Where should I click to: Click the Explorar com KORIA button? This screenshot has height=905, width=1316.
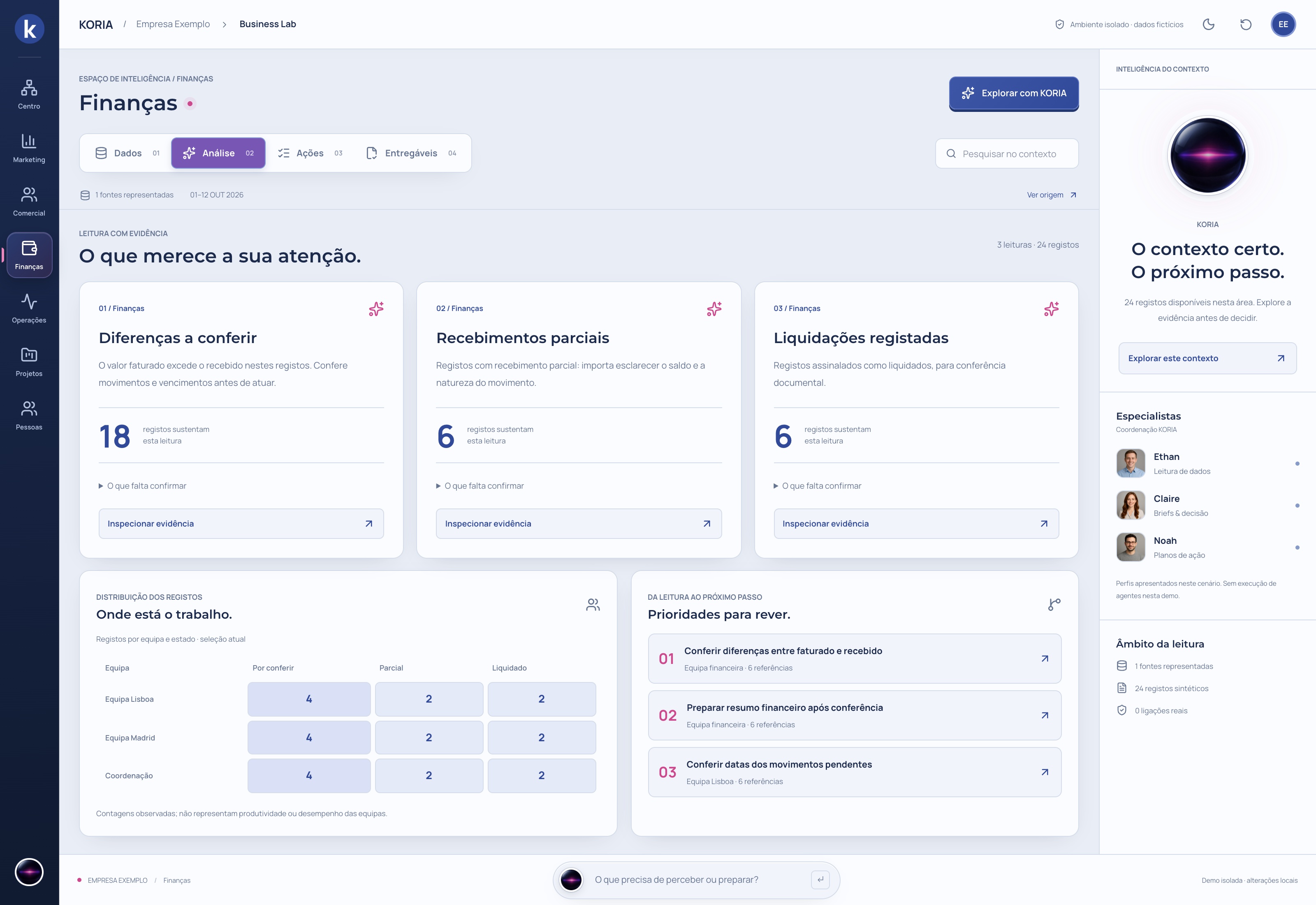click(1014, 93)
